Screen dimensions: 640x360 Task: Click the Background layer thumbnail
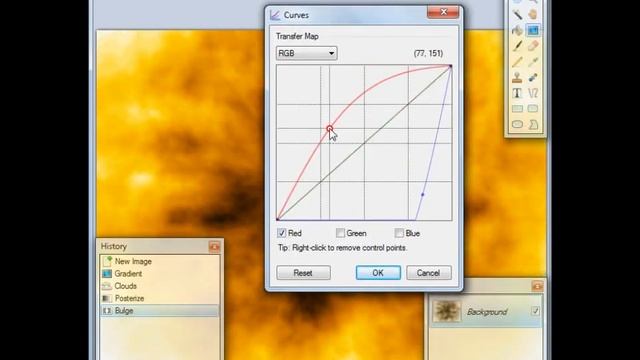pyautogui.click(x=446, y=311)
